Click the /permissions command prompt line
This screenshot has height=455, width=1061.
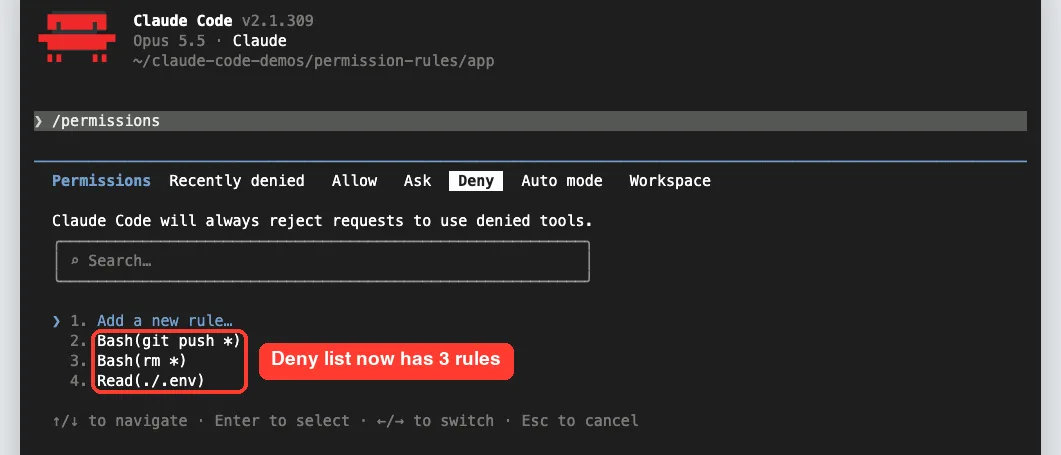[x=530, y=121]
